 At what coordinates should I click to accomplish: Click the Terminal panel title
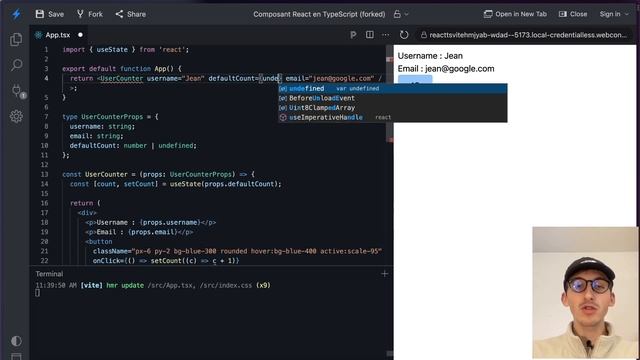(x=49, y=274)
